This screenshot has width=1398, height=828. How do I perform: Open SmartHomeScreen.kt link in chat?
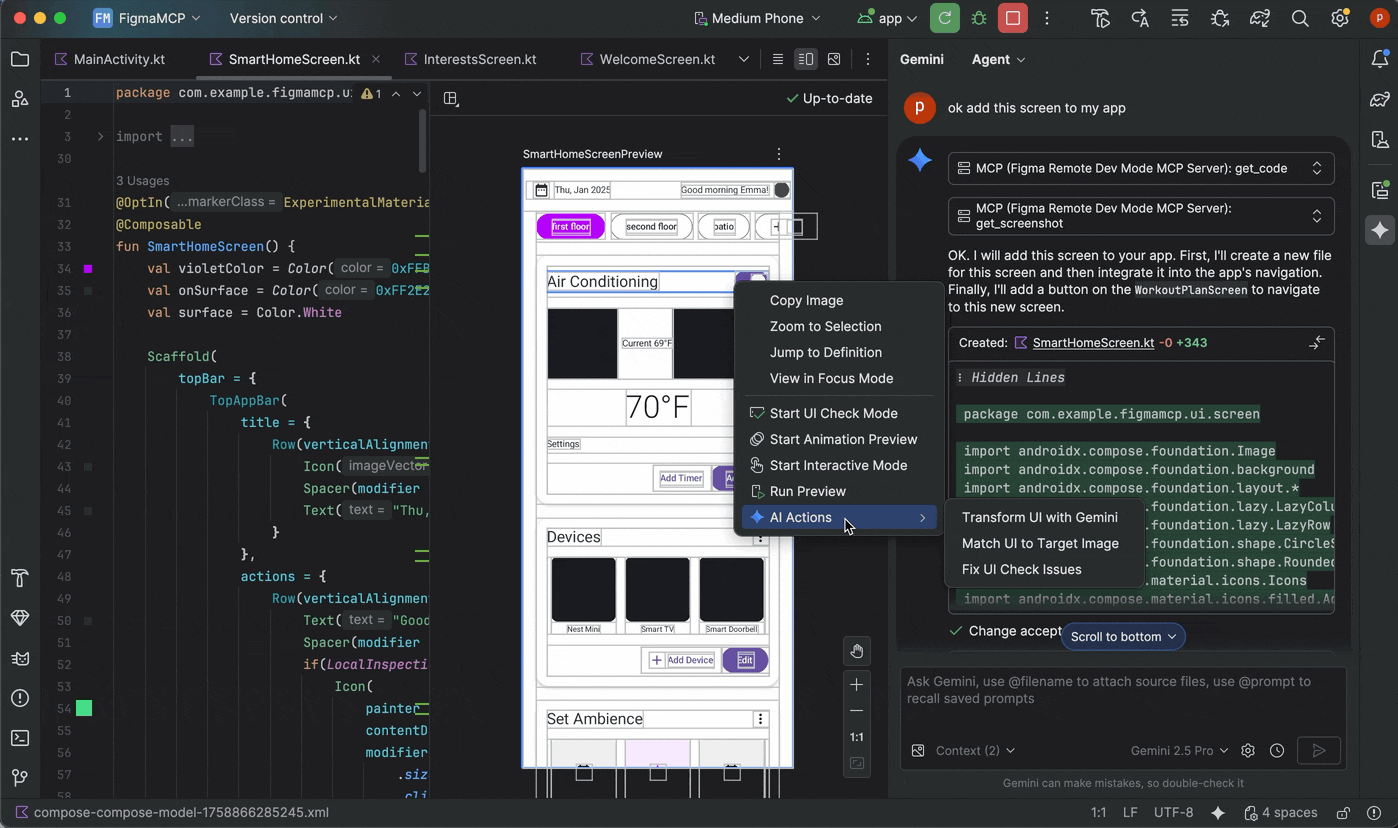point(1093,342)
